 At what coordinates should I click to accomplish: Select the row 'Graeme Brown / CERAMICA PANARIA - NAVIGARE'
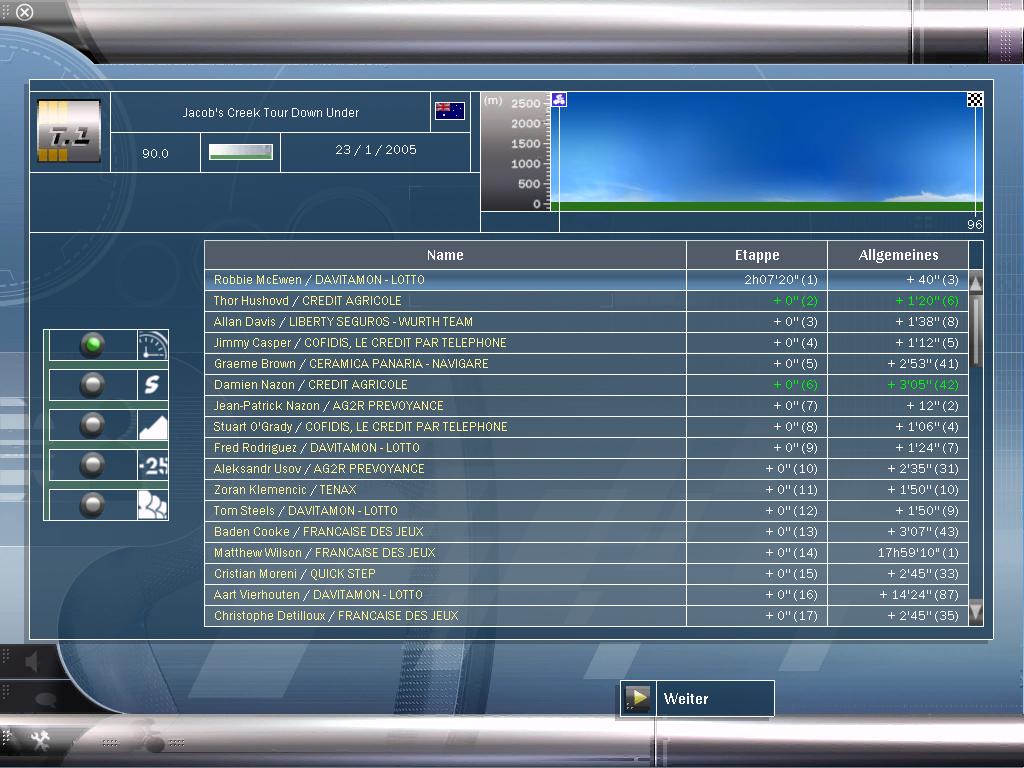coord(586,363)
